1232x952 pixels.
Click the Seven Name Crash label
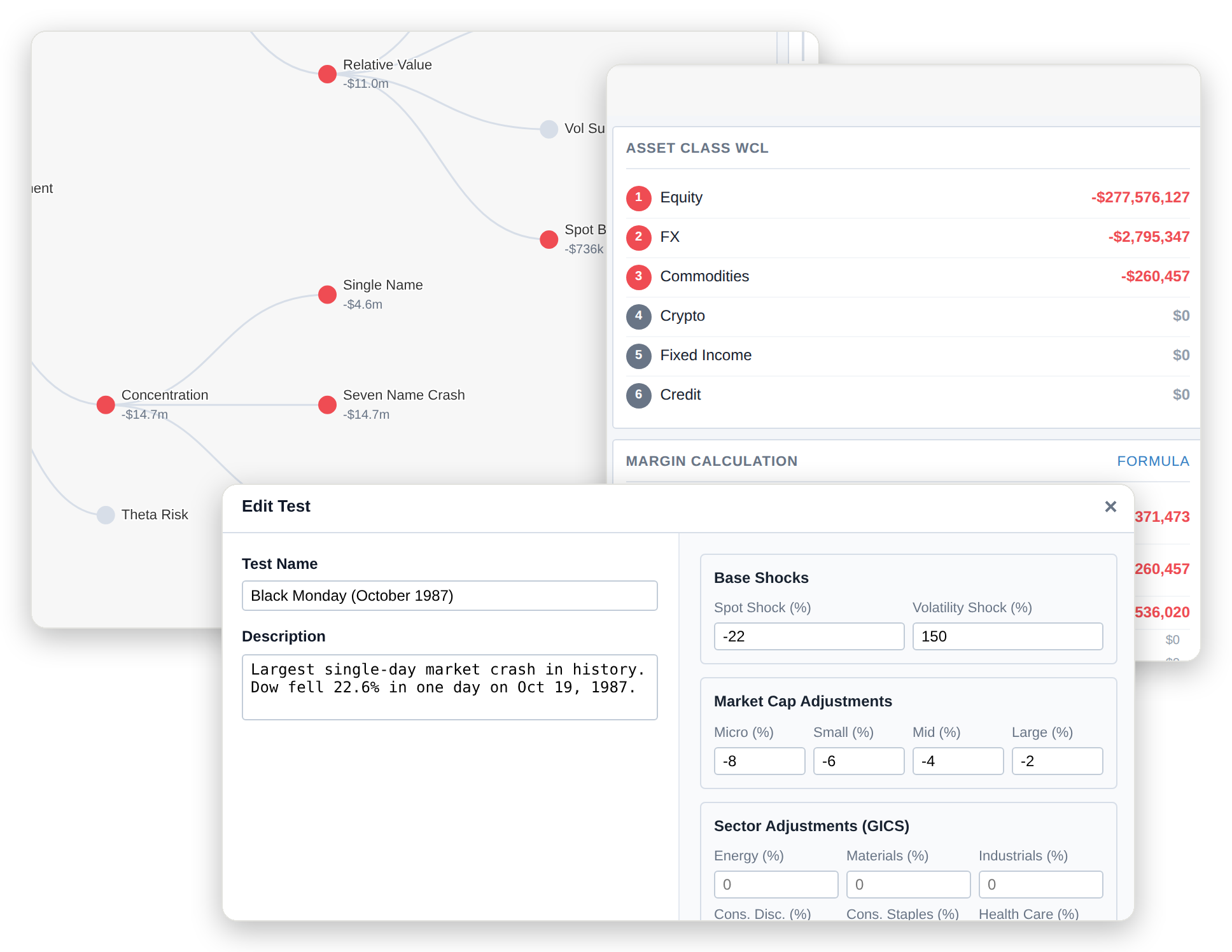[x=403, y=395]
